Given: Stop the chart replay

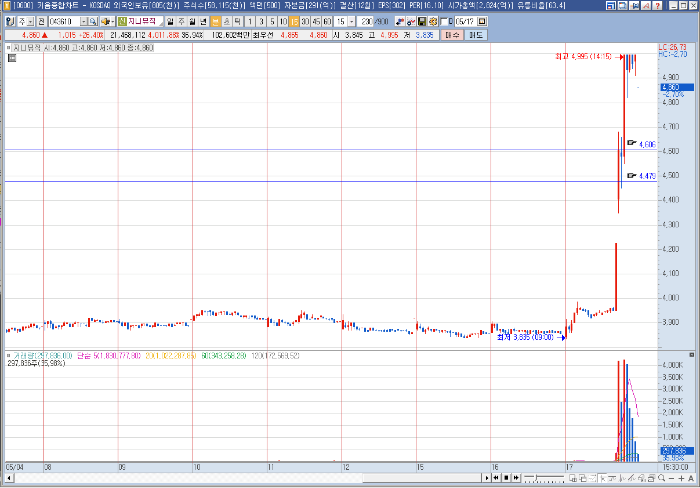Looking at the screenshot, I should pos(506,478).
